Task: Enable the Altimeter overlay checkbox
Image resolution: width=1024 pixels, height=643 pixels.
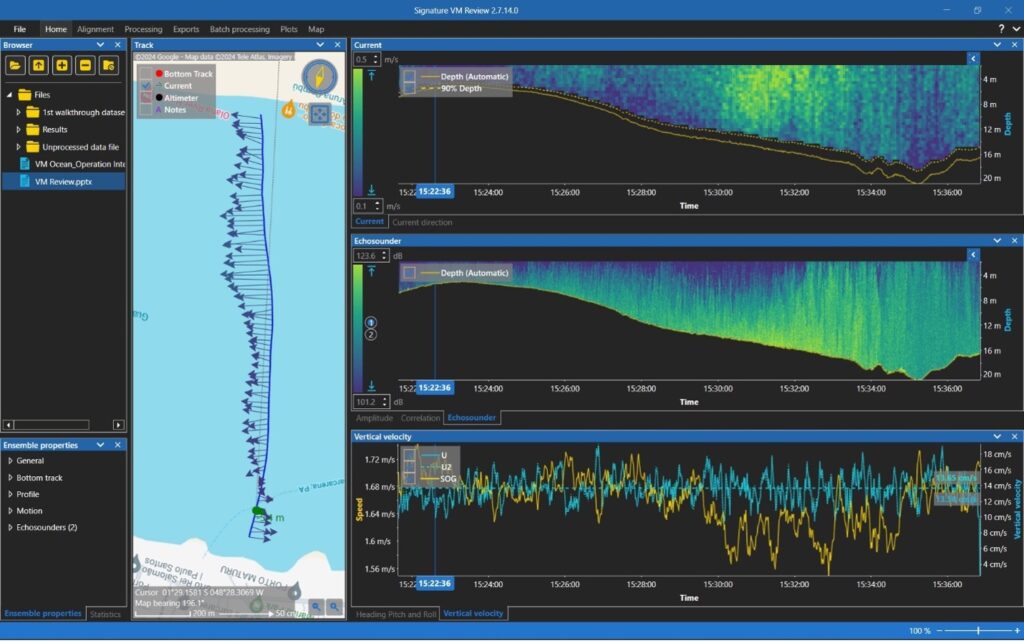Action: coord(146,96)
